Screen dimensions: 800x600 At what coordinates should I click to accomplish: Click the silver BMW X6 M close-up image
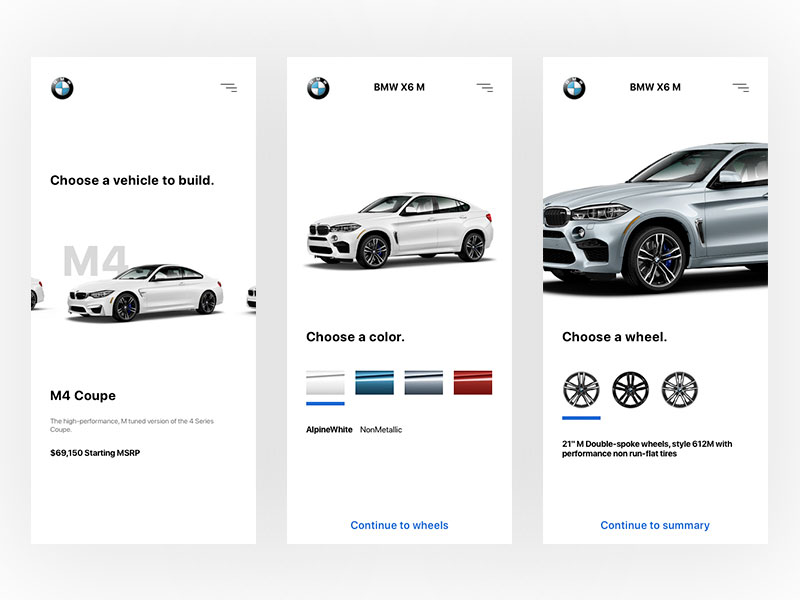pyautogui.click(x=656, y=218)
